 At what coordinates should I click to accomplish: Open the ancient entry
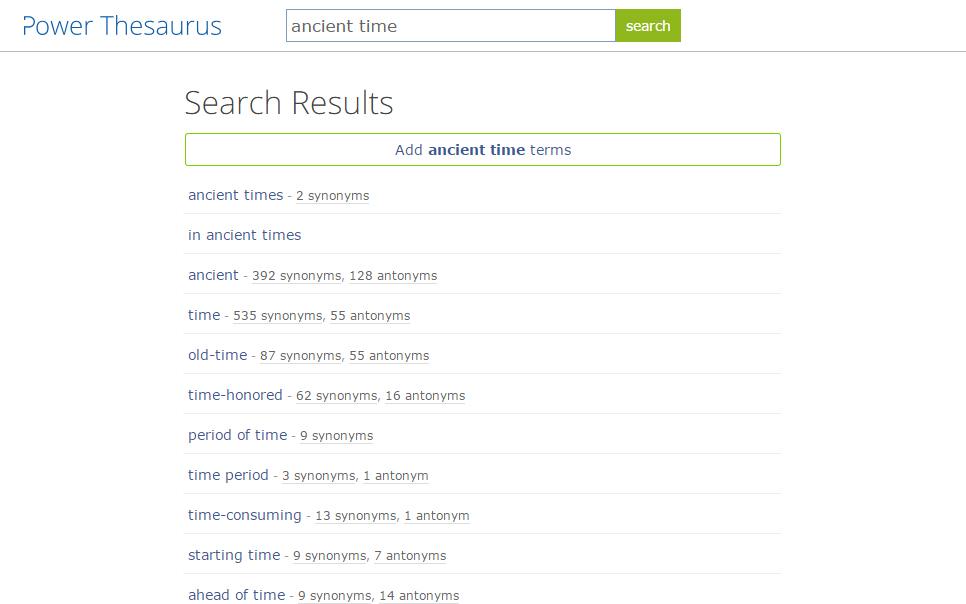(x=213, y=274)
